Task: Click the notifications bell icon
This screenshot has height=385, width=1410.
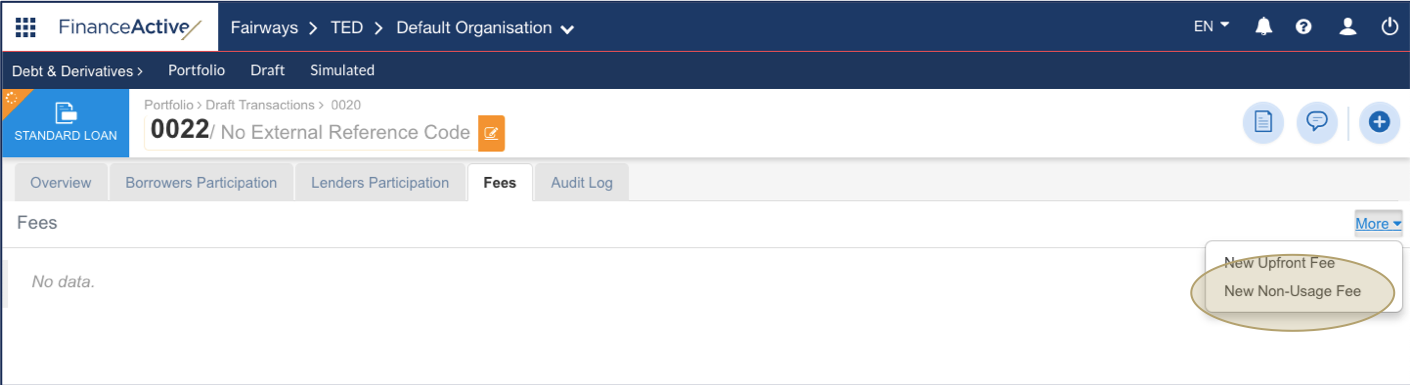Action: click(1264, 27)
